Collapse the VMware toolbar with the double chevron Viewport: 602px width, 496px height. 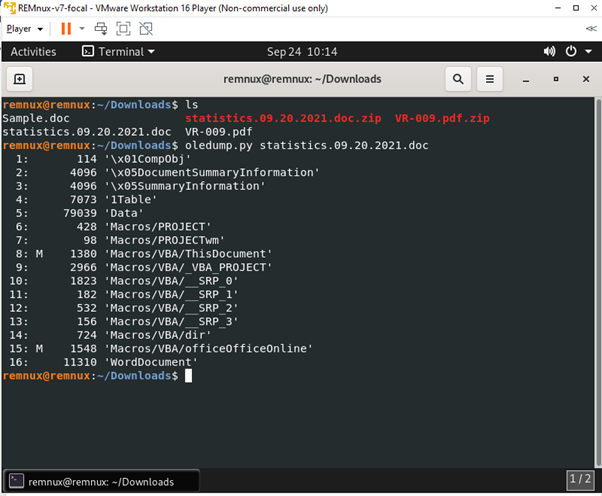(591, 28)
